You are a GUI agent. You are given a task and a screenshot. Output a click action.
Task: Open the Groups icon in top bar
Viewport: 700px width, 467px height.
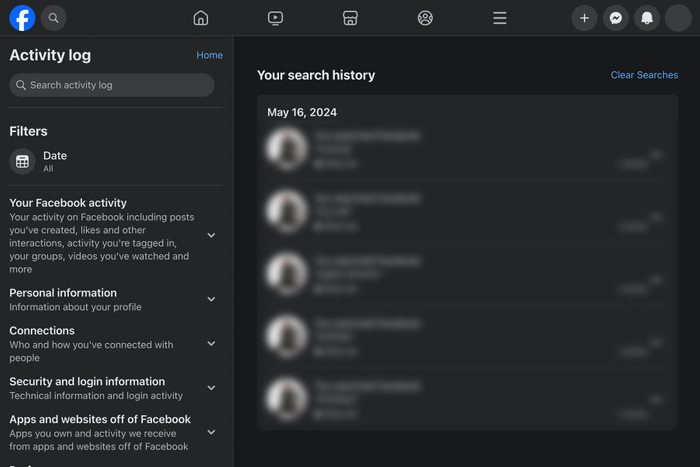point(425,18)
